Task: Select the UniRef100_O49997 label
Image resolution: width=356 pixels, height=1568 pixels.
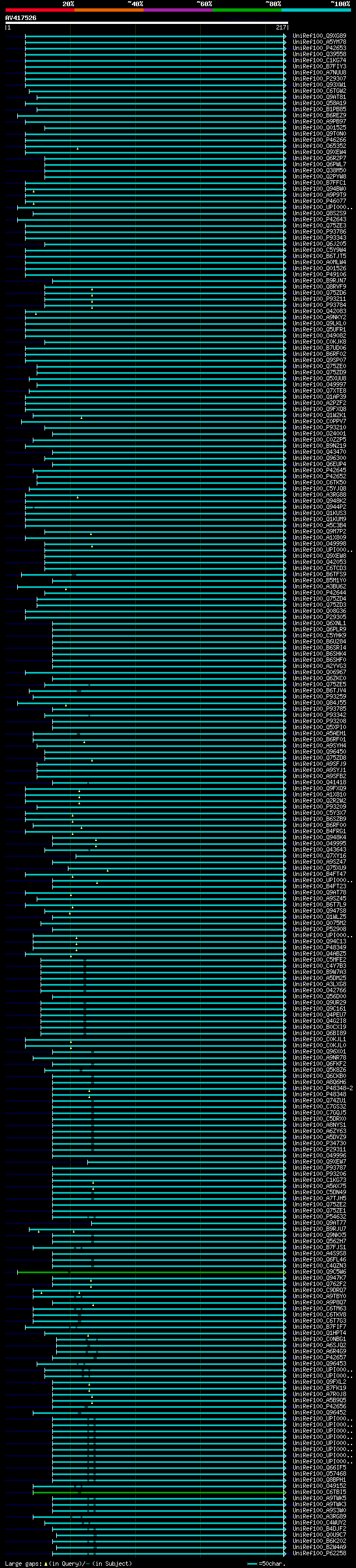Action: coord(319,385)
